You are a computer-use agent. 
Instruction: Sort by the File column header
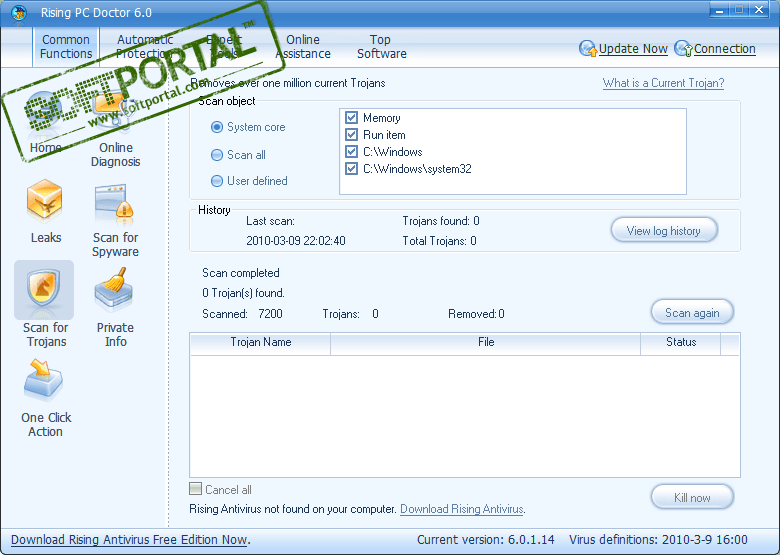tap(486, 342)
